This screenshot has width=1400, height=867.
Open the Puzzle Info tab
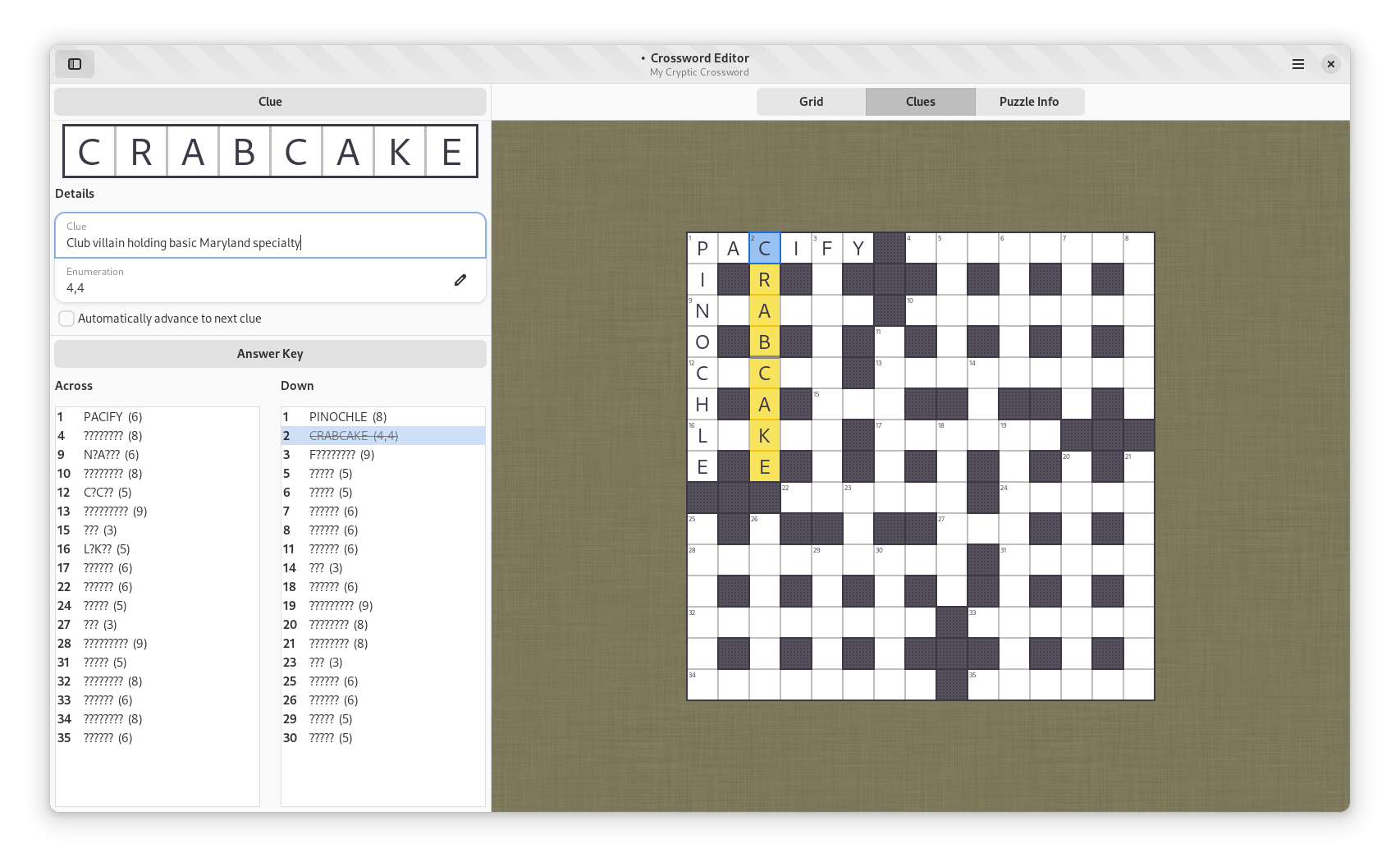pos(1029,102)
